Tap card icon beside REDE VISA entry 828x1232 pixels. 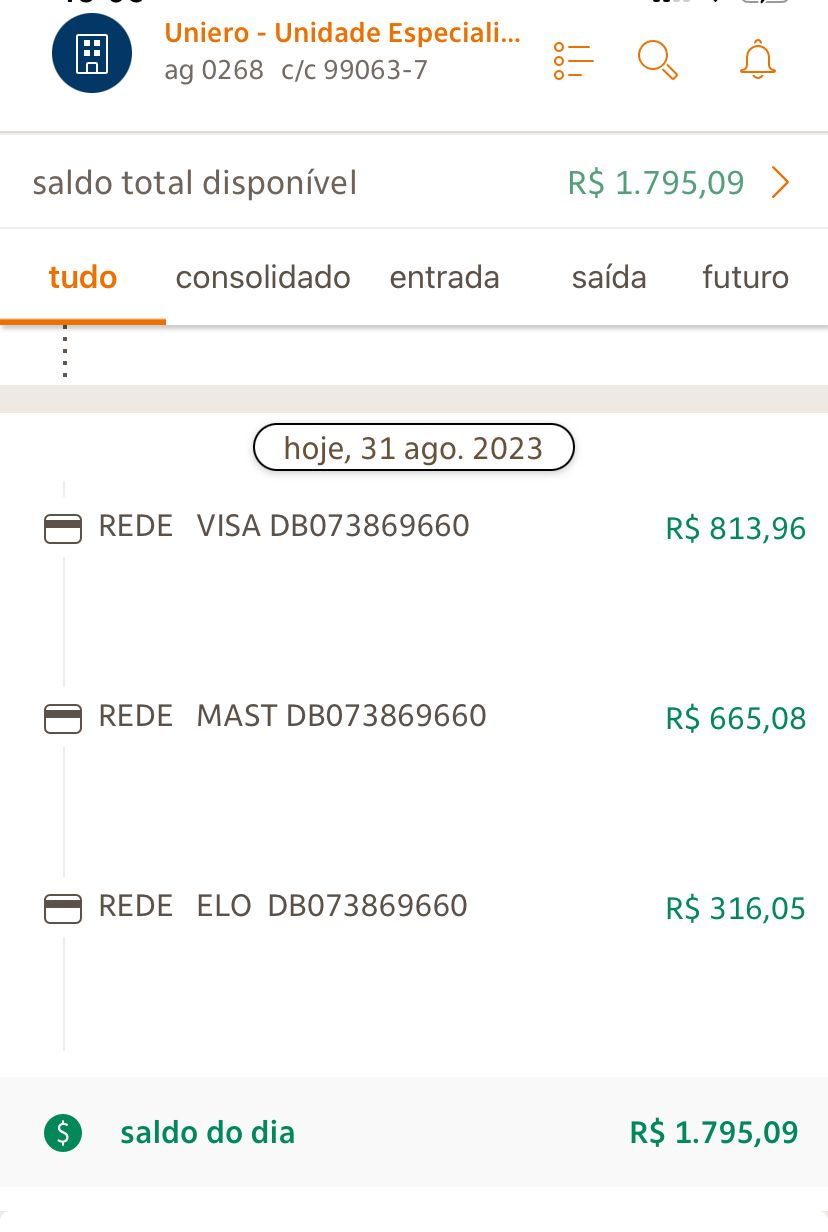[63, 528]
